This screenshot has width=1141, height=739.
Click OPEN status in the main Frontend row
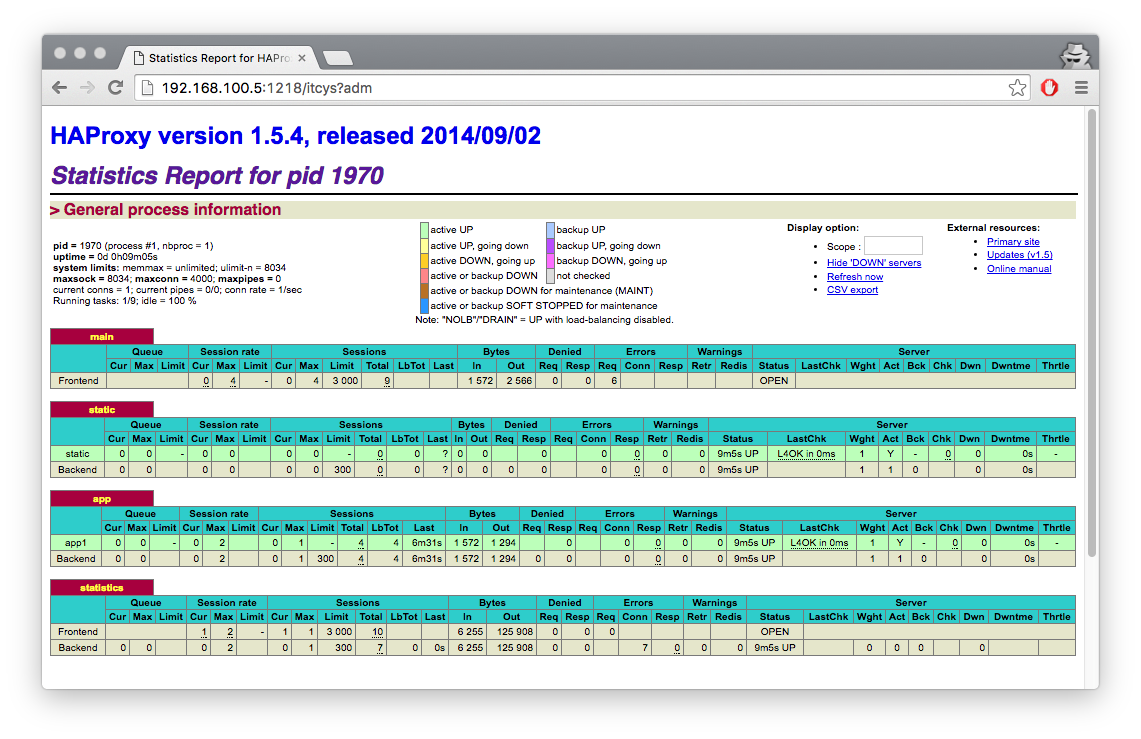click(x=774, y=380)
